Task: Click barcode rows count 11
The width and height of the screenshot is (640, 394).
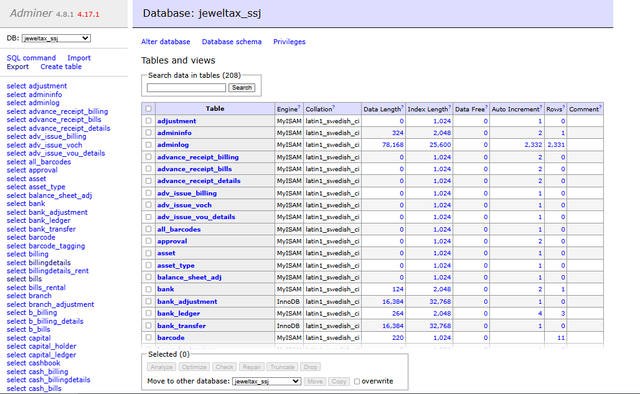Action: coord(561,338)
